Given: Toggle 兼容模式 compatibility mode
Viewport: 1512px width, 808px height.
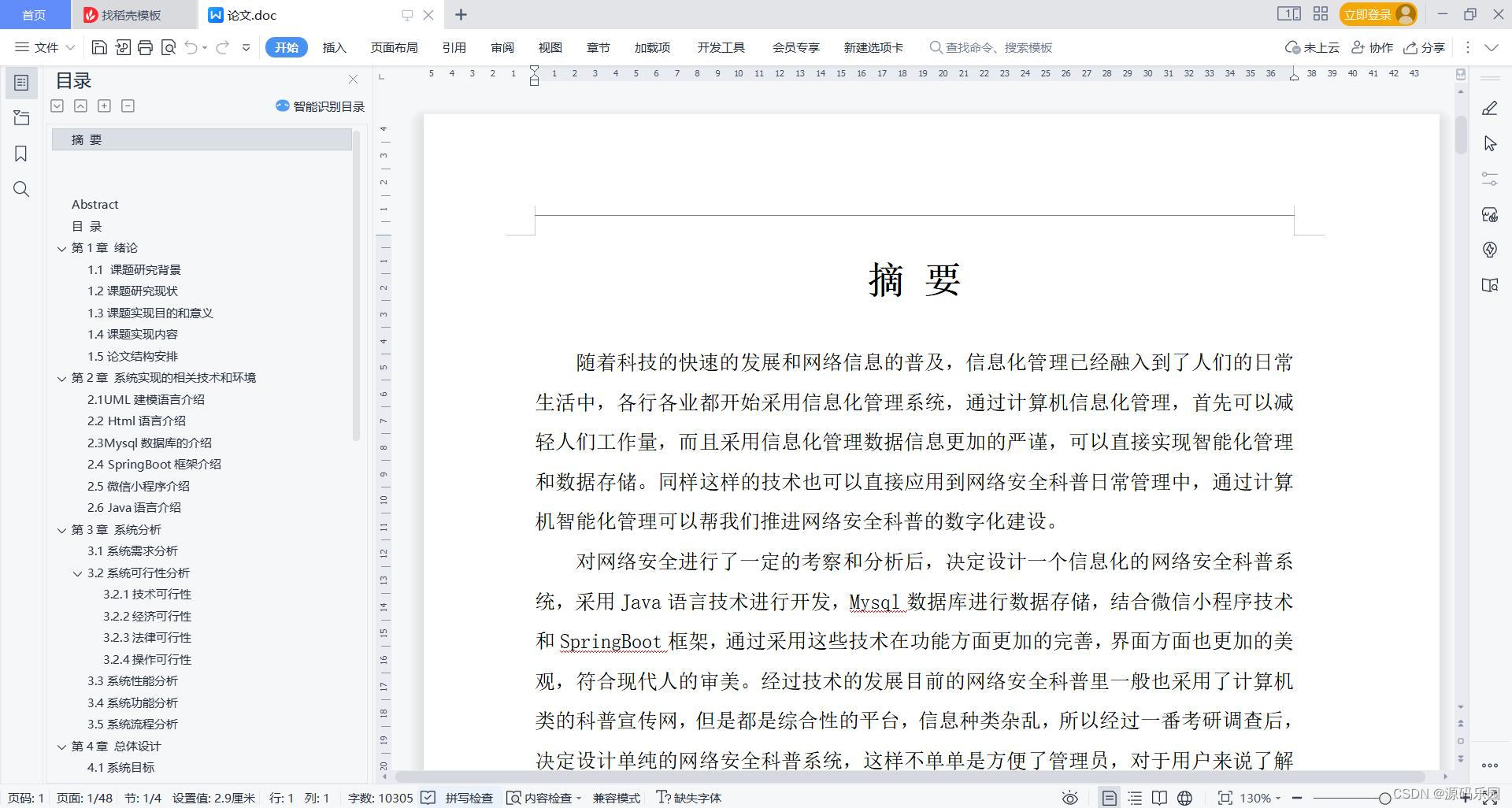Looking at the screenshot, I should (616, 798).
